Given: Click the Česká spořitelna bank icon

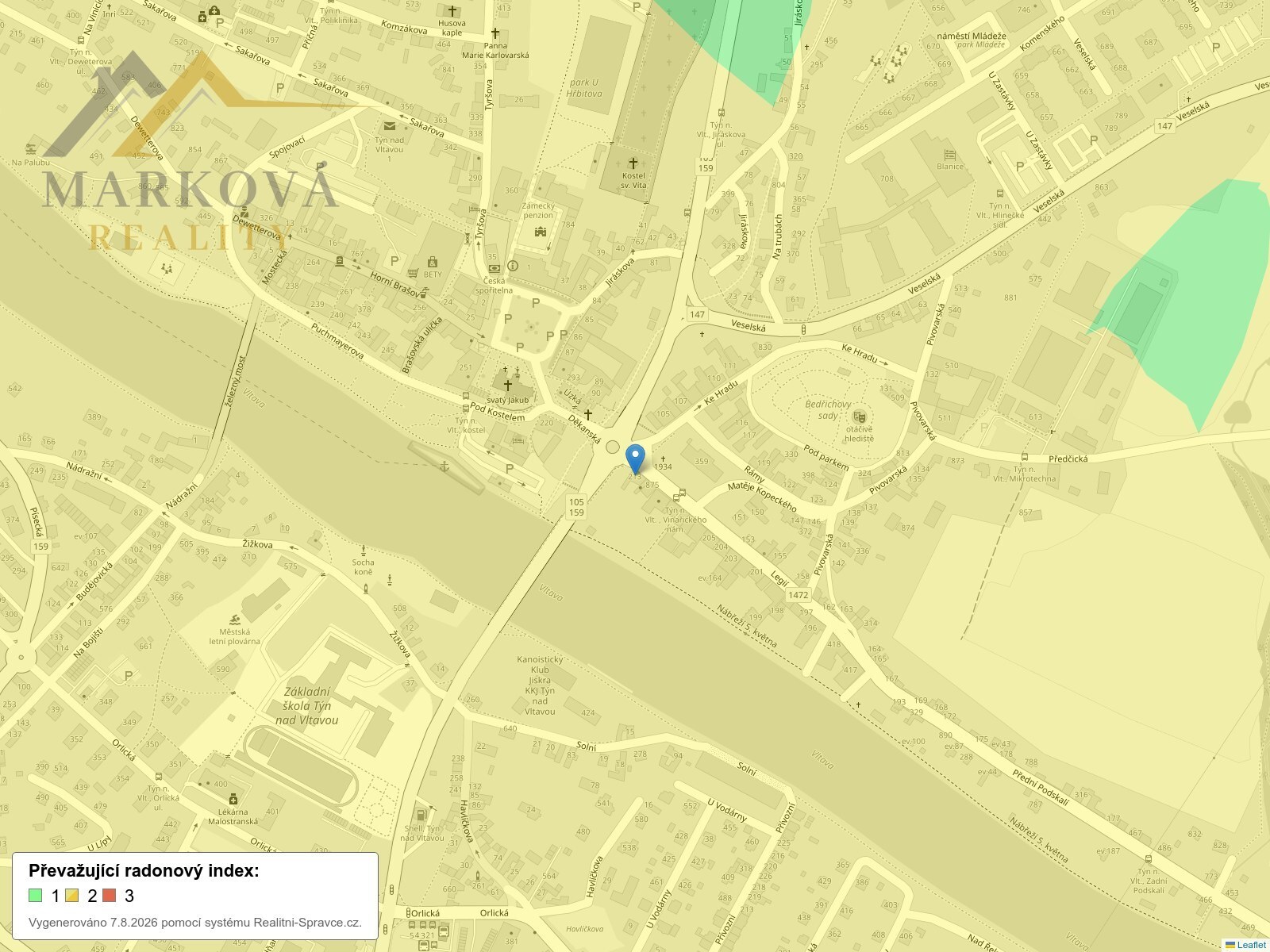Looking at the screenshot, I should point(495,268).
